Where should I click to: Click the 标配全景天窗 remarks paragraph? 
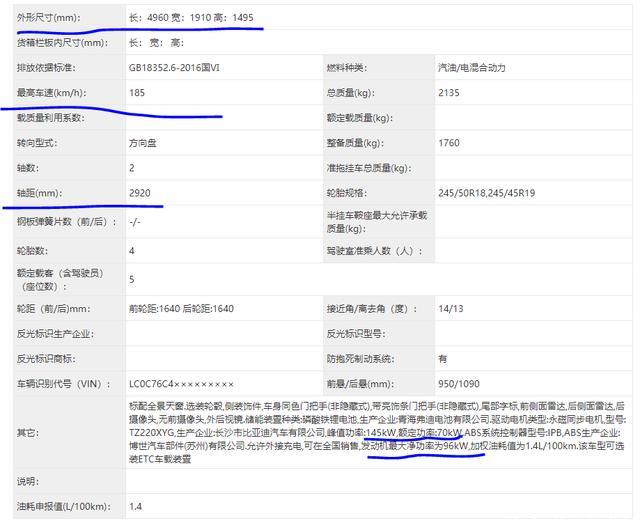click(377, 432)
